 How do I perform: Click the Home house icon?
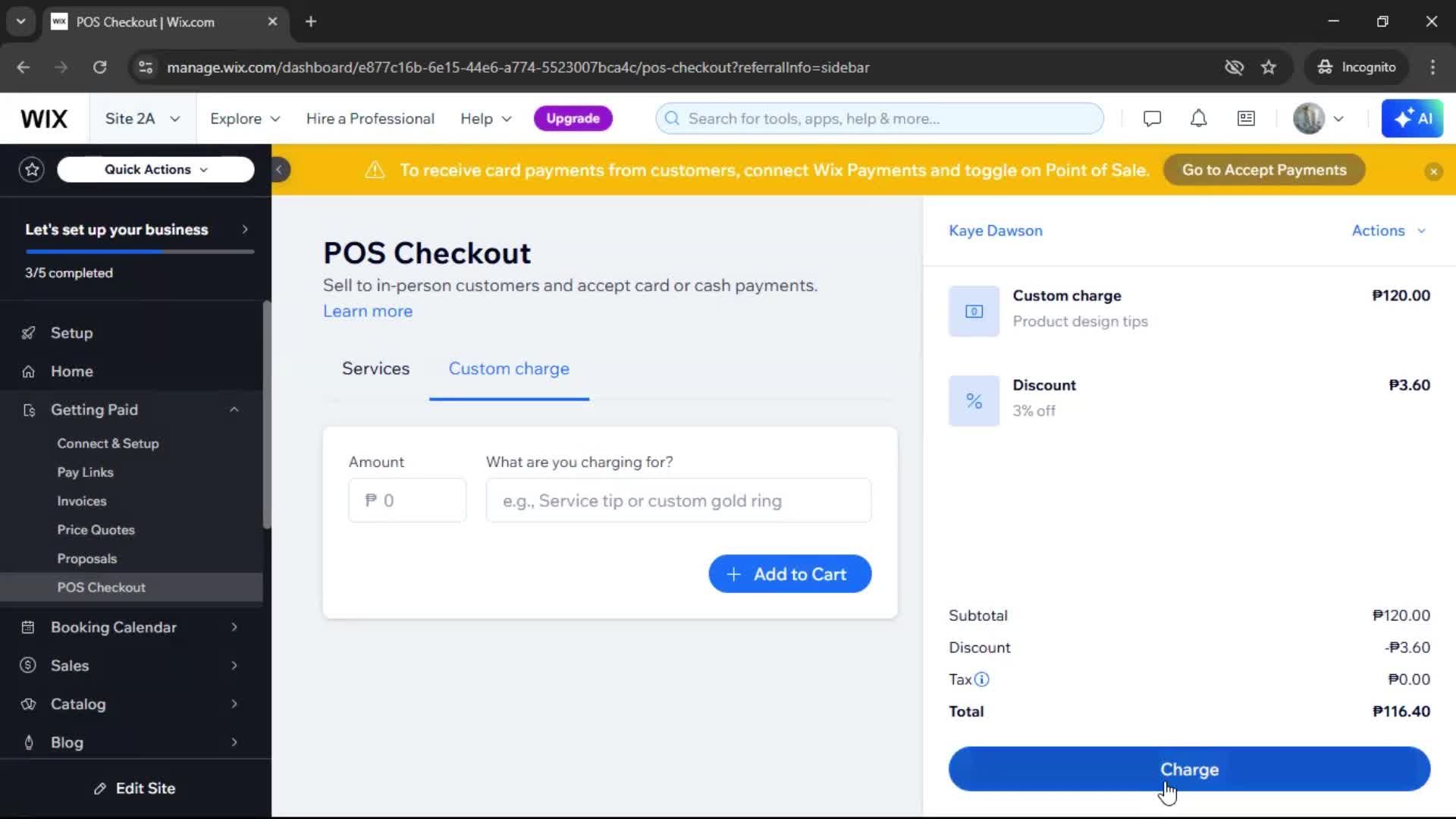(29, 372)
